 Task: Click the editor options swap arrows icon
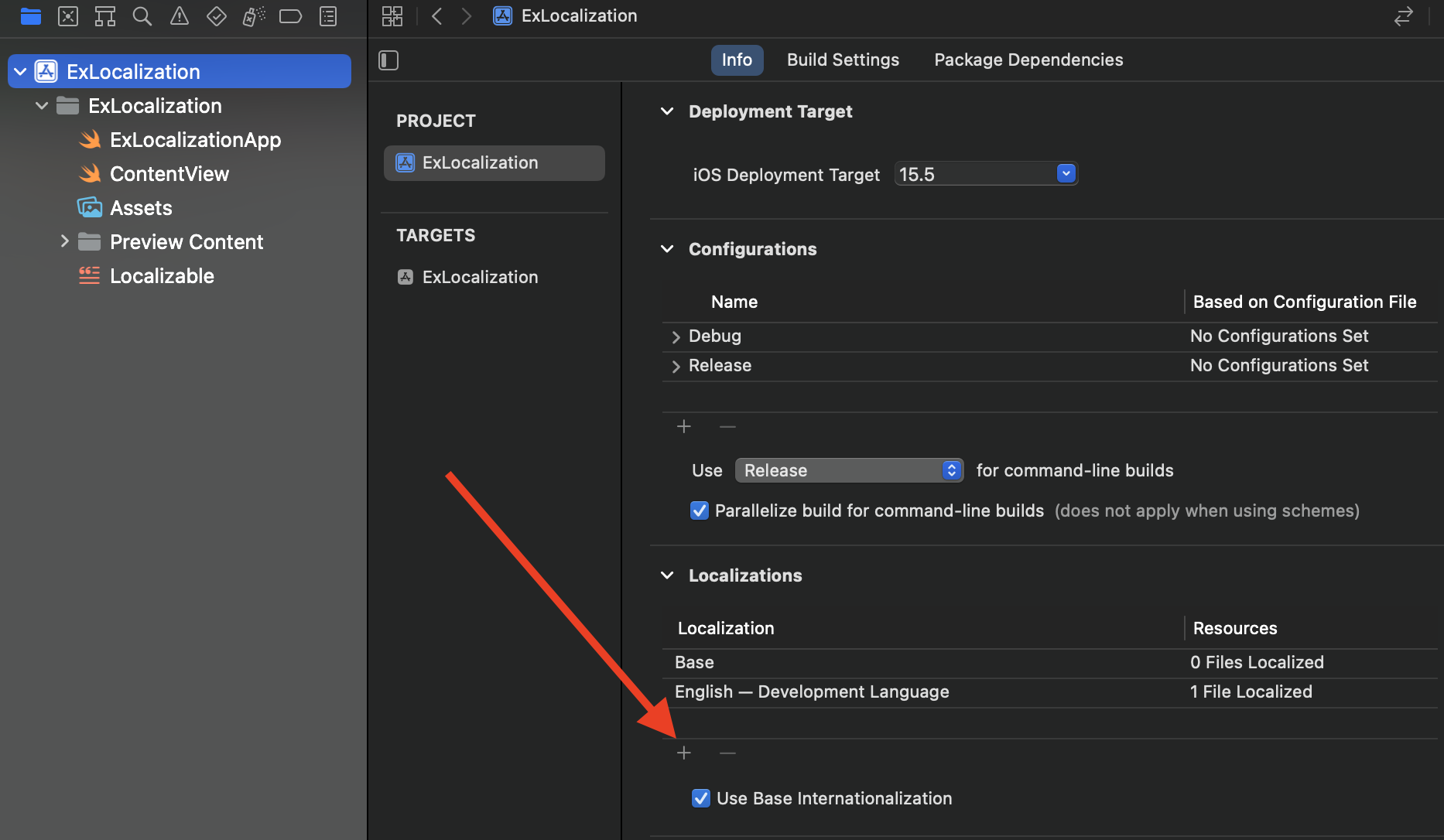click(x=1404, y=16)
